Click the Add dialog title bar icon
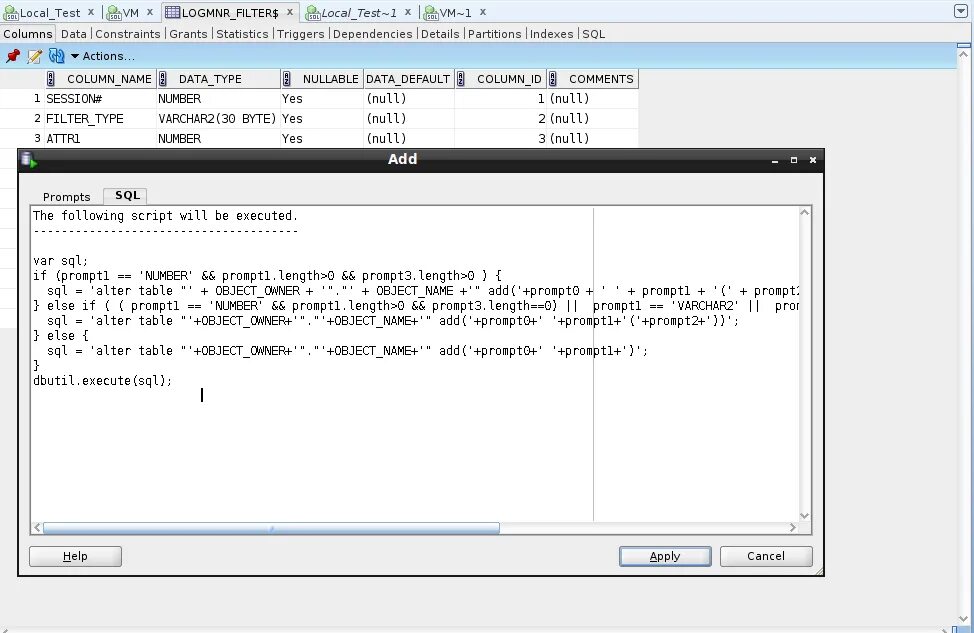 (29, 160)
